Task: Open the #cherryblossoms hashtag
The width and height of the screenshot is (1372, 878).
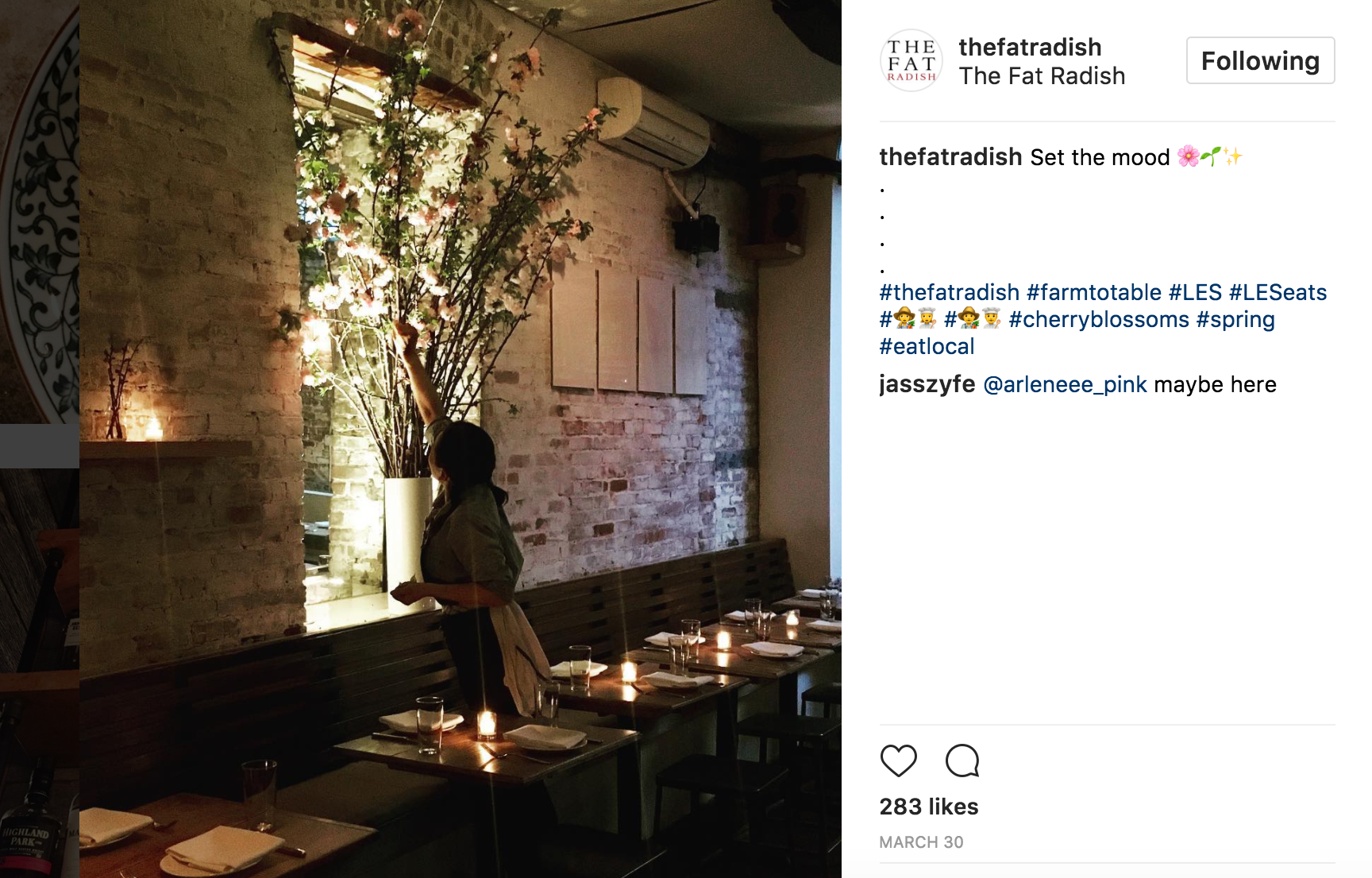Action: pyautogui.click(x=1099, y=320)
